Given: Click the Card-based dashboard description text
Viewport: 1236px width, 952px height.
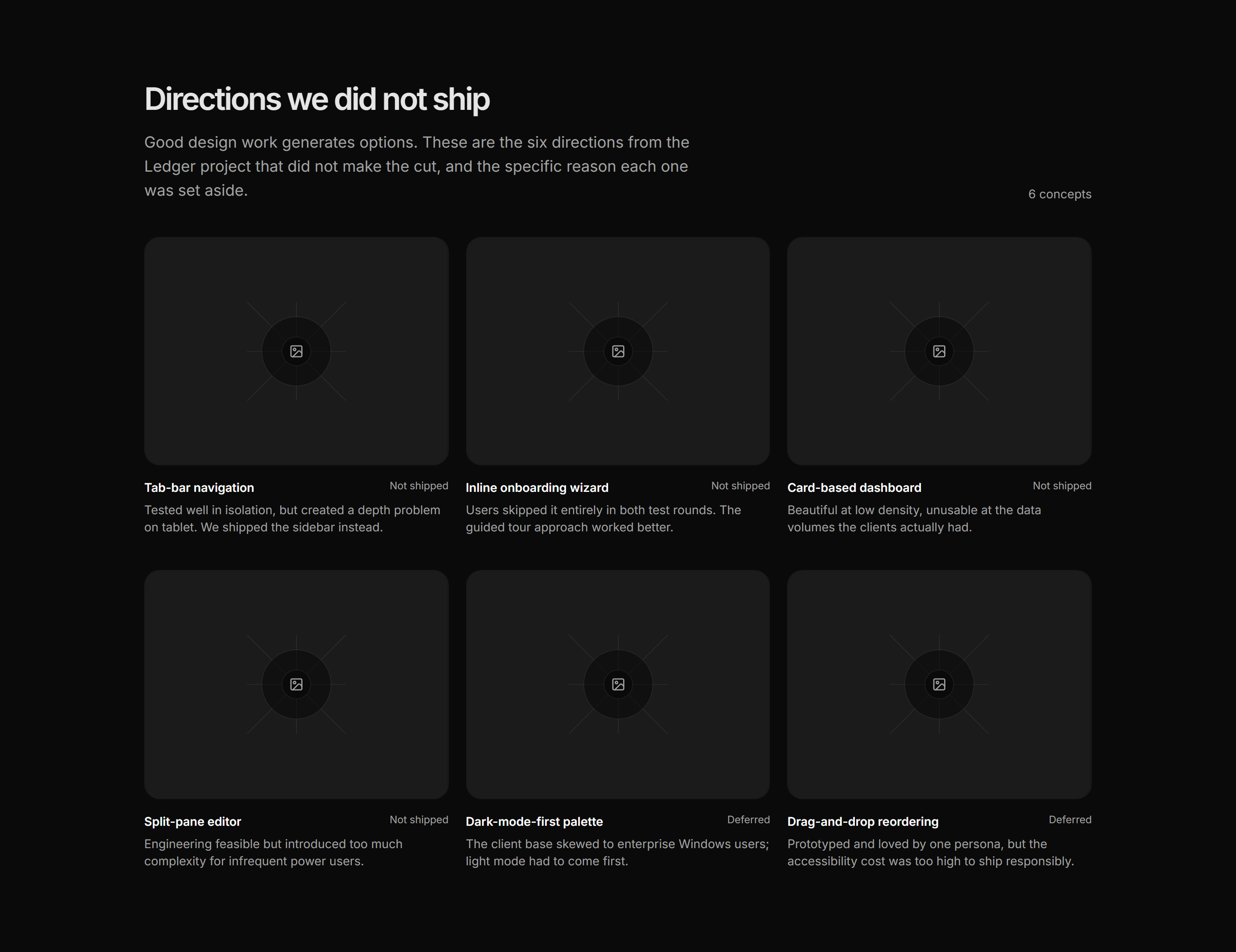Looking at the screenshot, I should (914, 518).
